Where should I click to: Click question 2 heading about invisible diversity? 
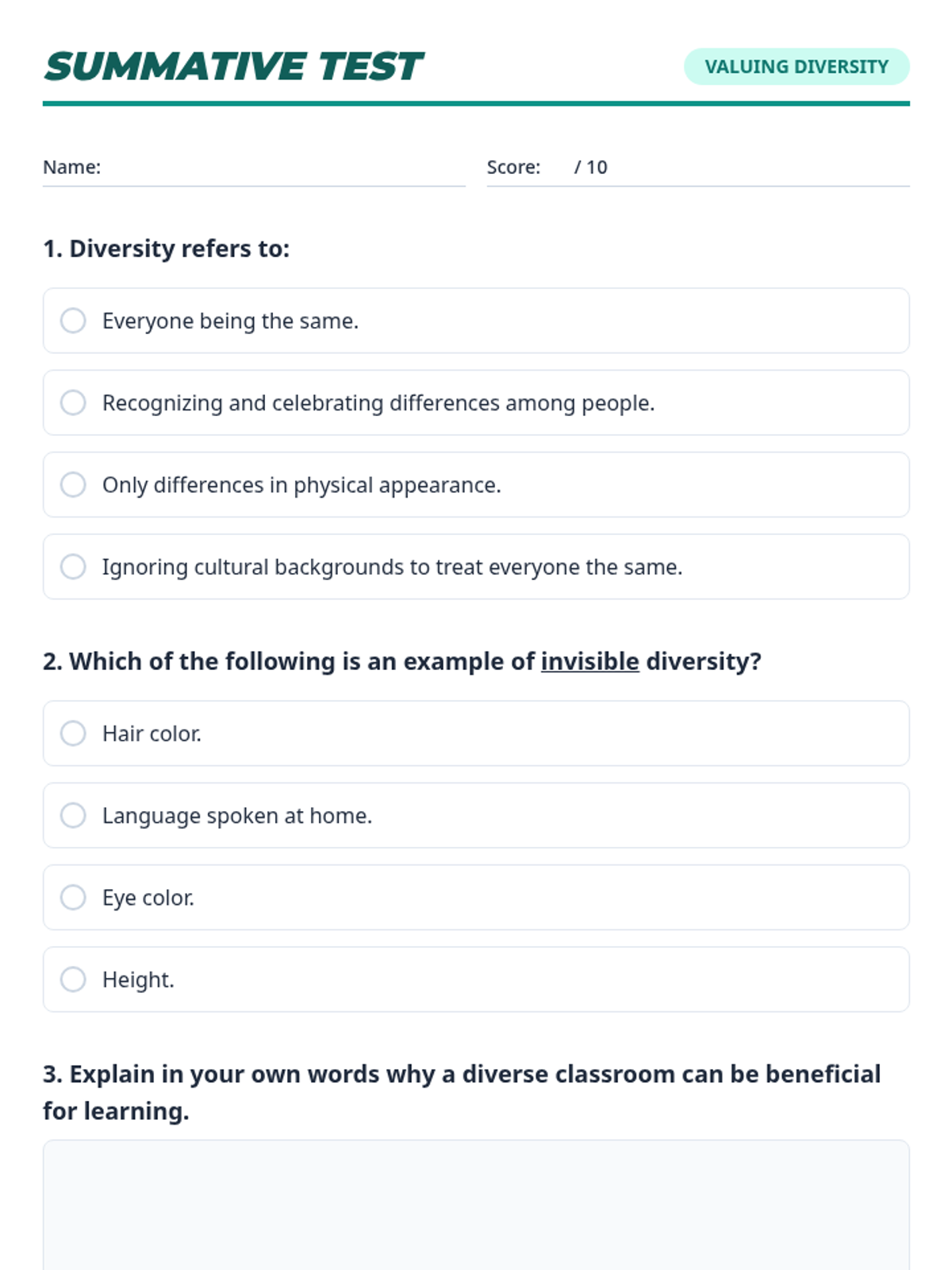coord(401,661)
